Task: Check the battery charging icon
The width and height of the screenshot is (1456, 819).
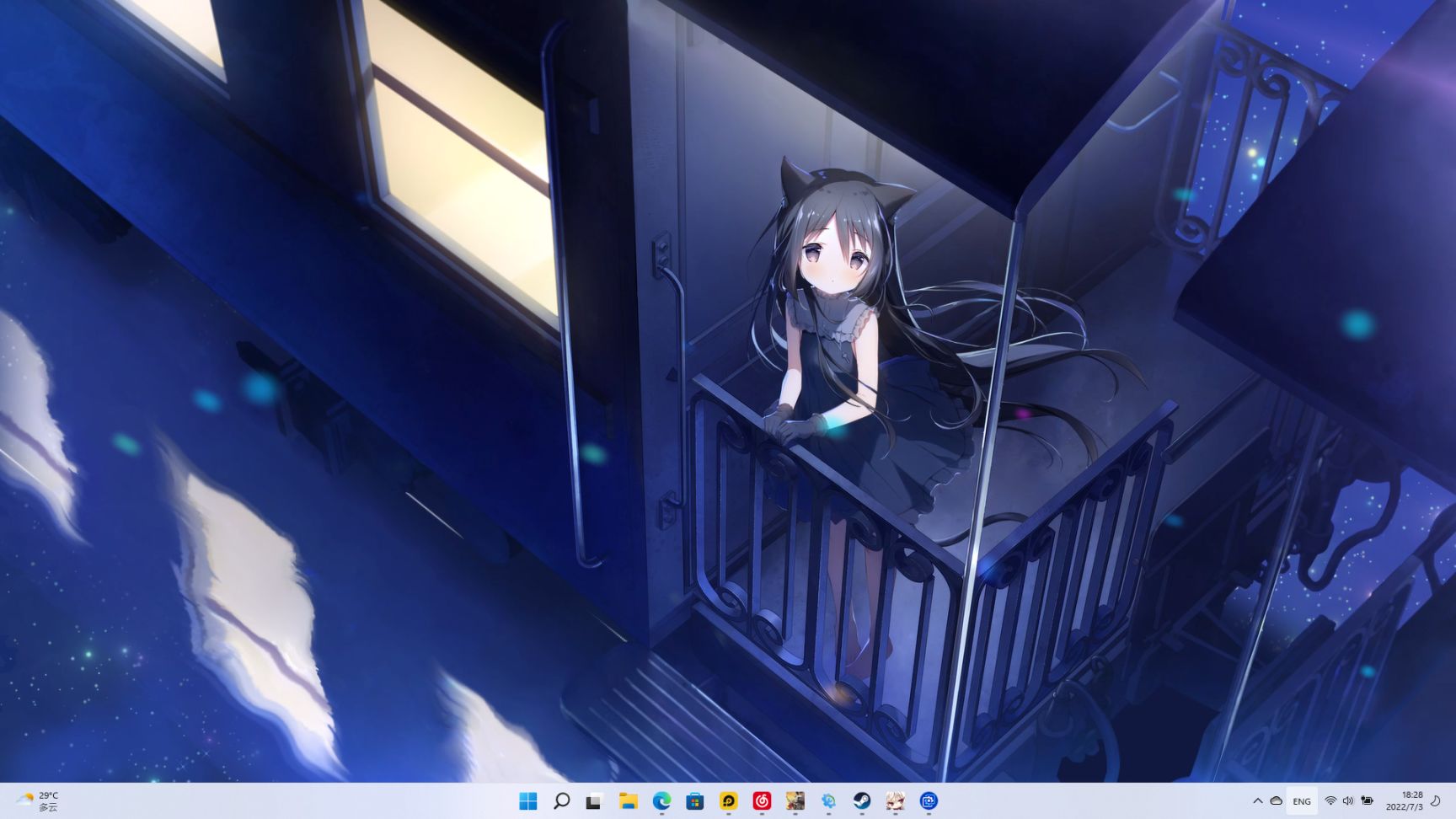Action: (x=1367, y=800)
